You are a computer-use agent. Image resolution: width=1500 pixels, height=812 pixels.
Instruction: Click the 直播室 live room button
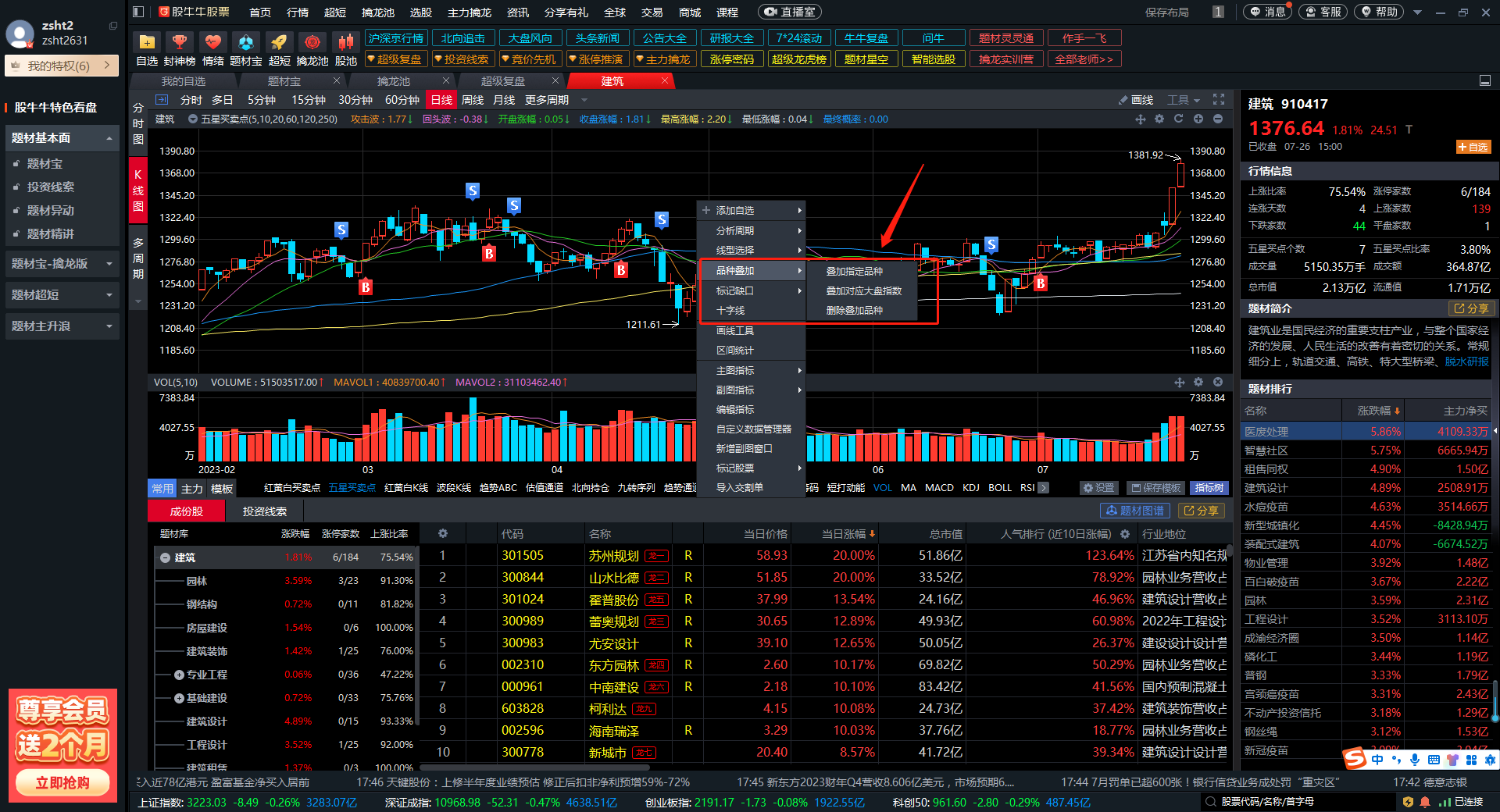point(790,12)
